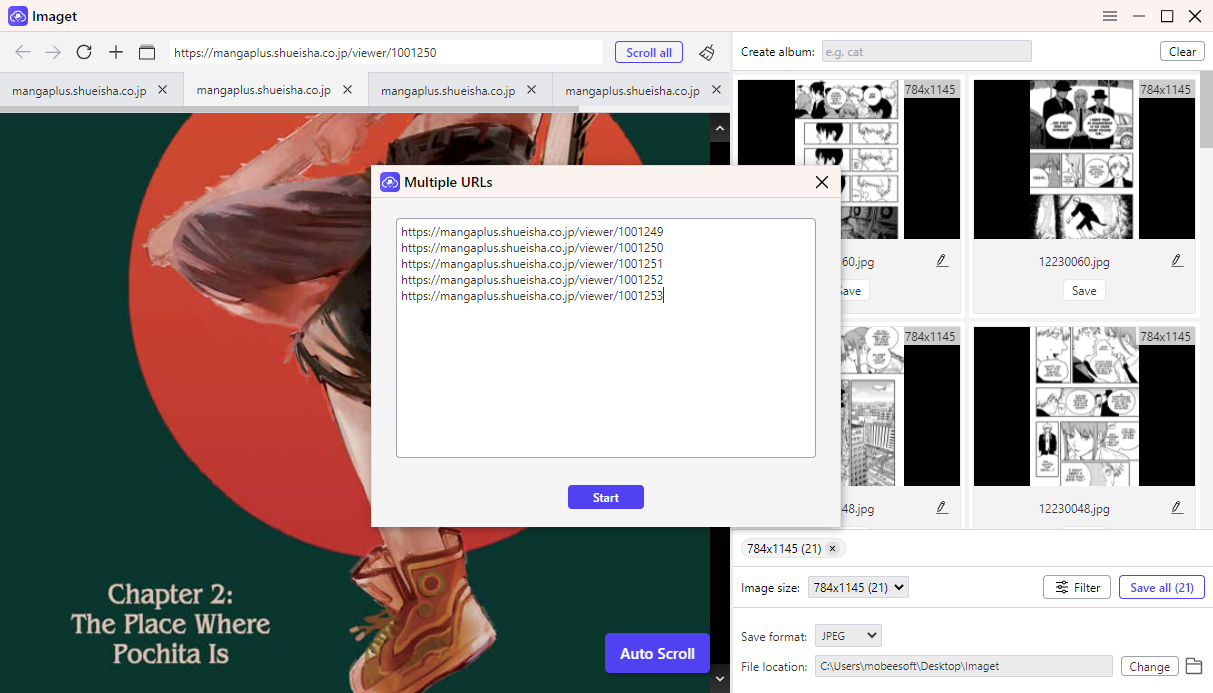Click the broom clear-cache icon
This screenshot has width=1213, height=693.
707,52
